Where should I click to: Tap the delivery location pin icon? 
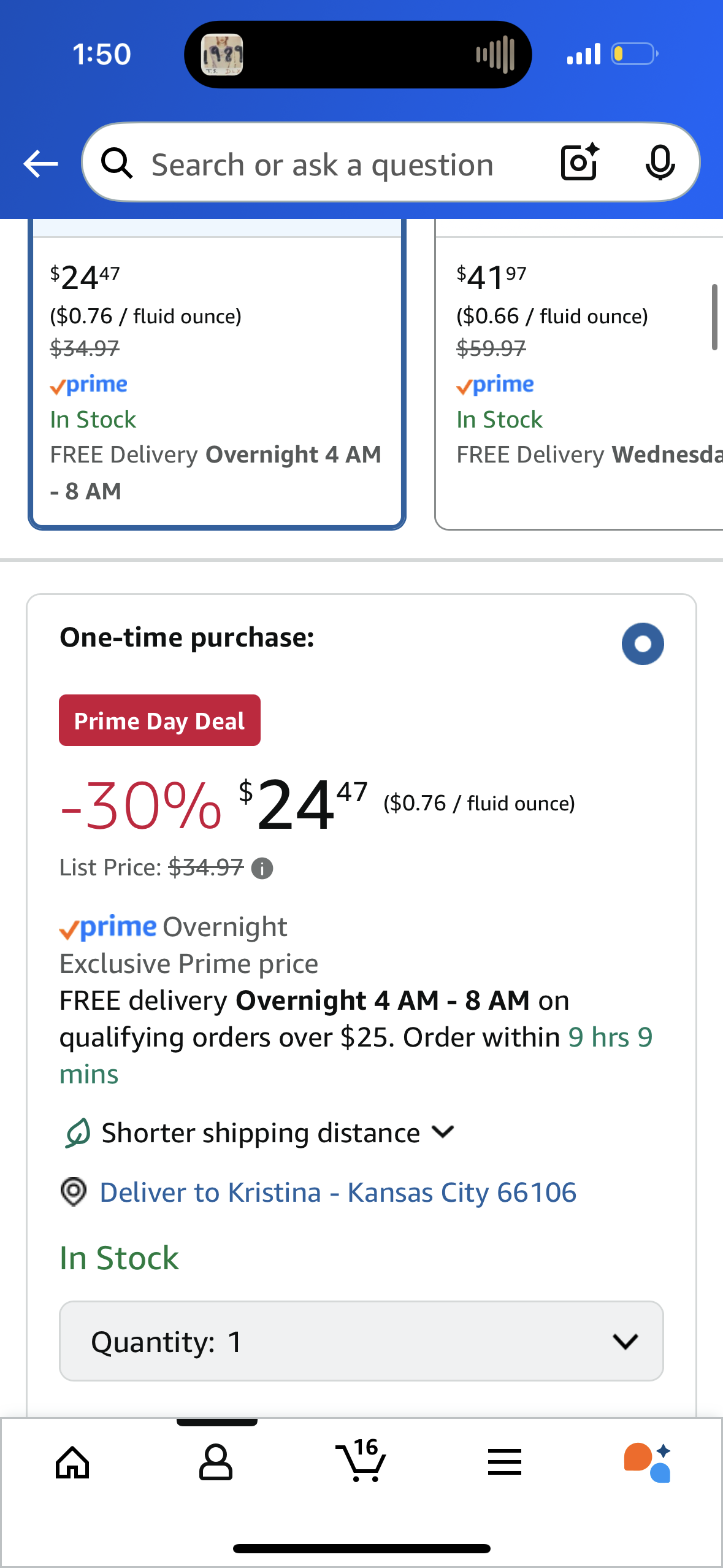click(x=74, y=1192)
